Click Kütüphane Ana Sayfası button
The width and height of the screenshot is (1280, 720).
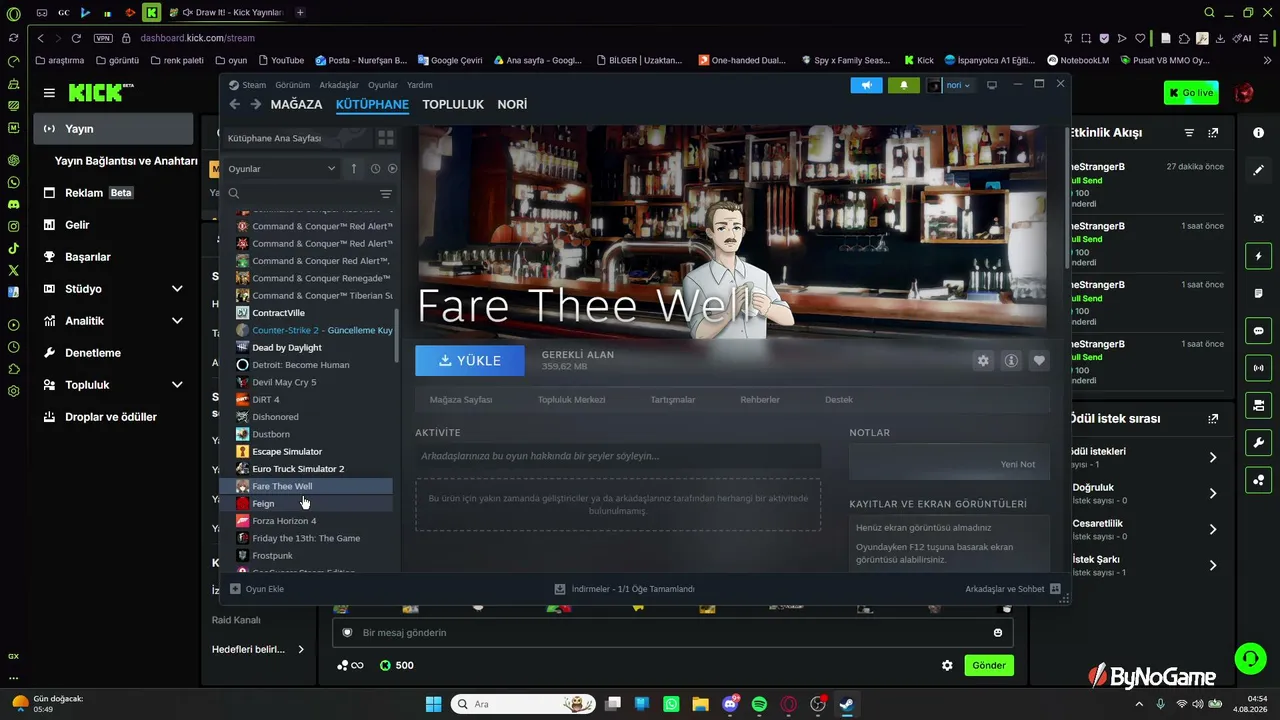(x=295, y=138)
